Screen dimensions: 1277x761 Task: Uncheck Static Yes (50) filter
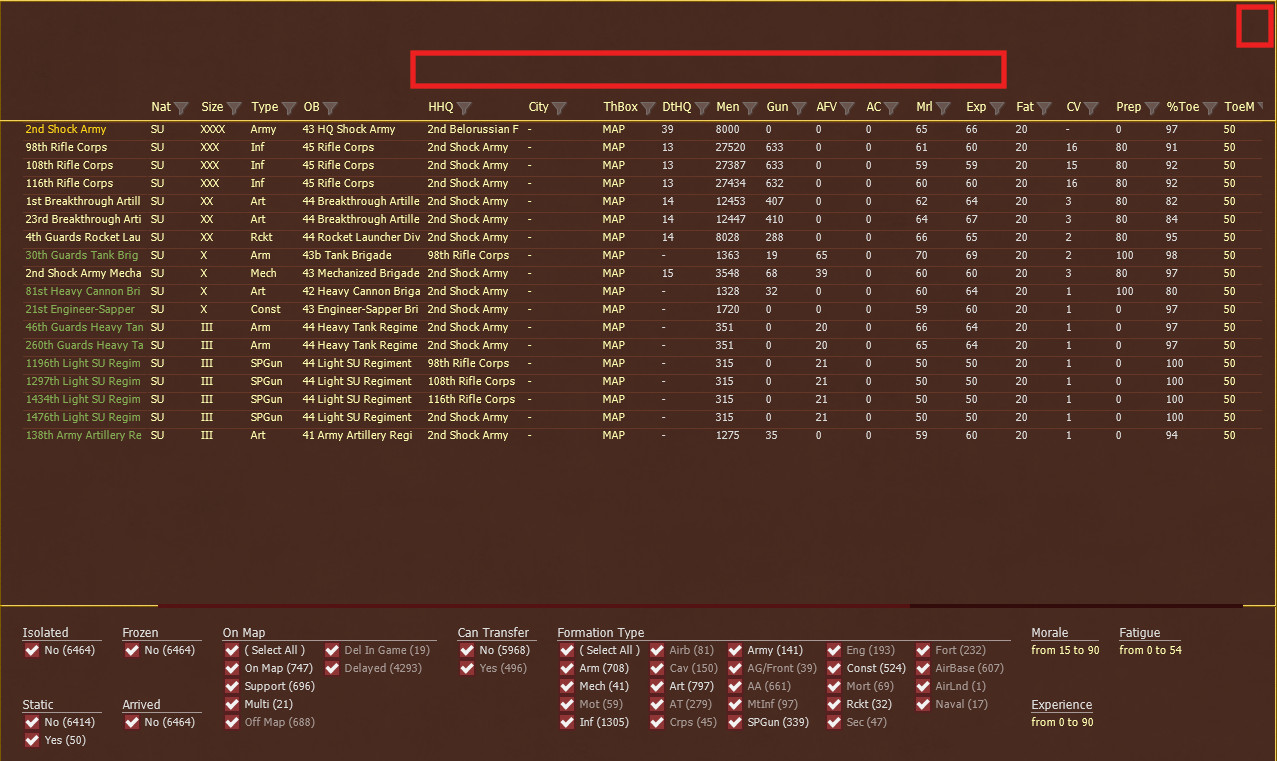pos(32,740)
